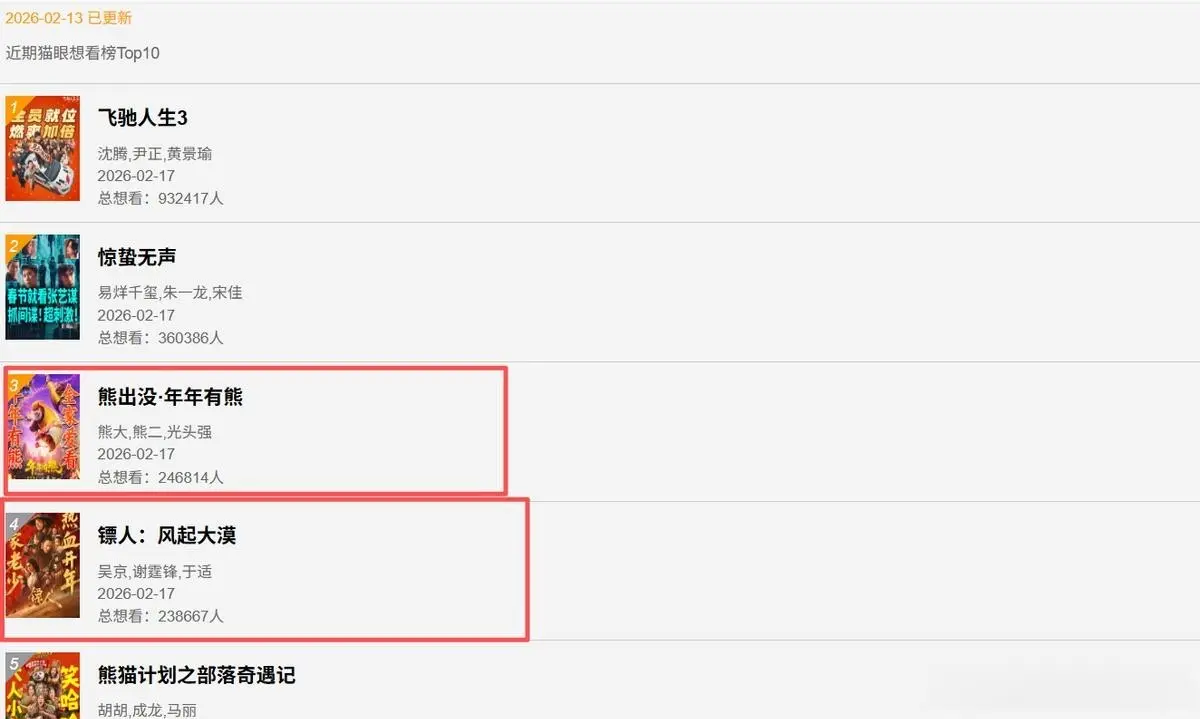Click the 熊猫计划之部落奇遇记 poster
This screenshot has height=719, width=1200.
42,686
